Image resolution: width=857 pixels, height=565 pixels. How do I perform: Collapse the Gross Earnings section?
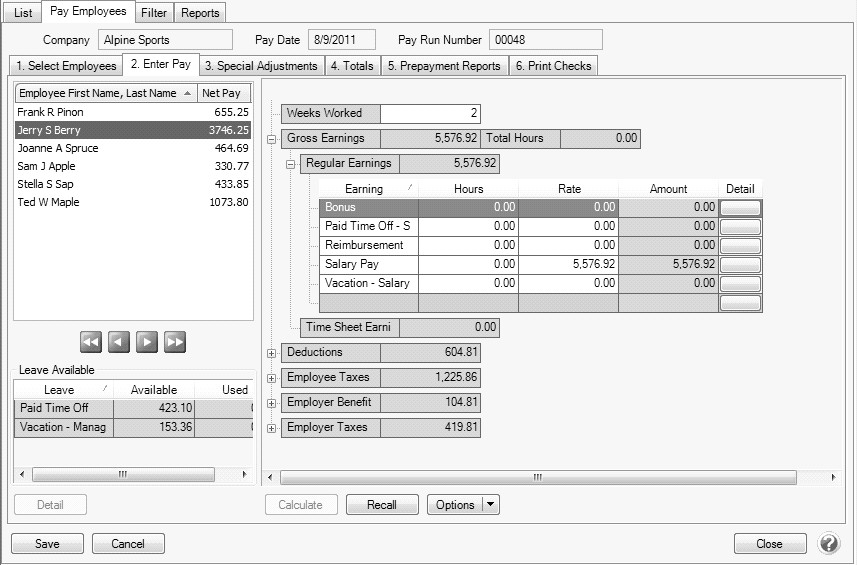[272, 139]
